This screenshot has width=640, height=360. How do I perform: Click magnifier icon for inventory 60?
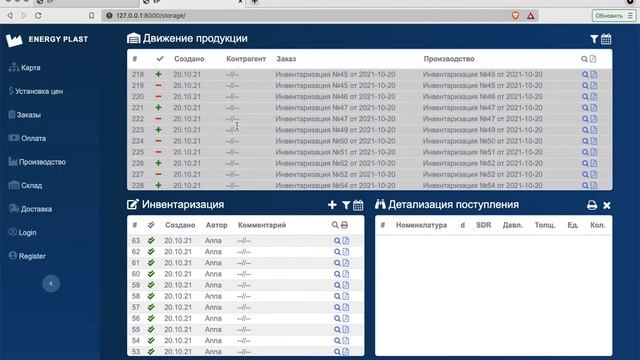coord(337,274)
